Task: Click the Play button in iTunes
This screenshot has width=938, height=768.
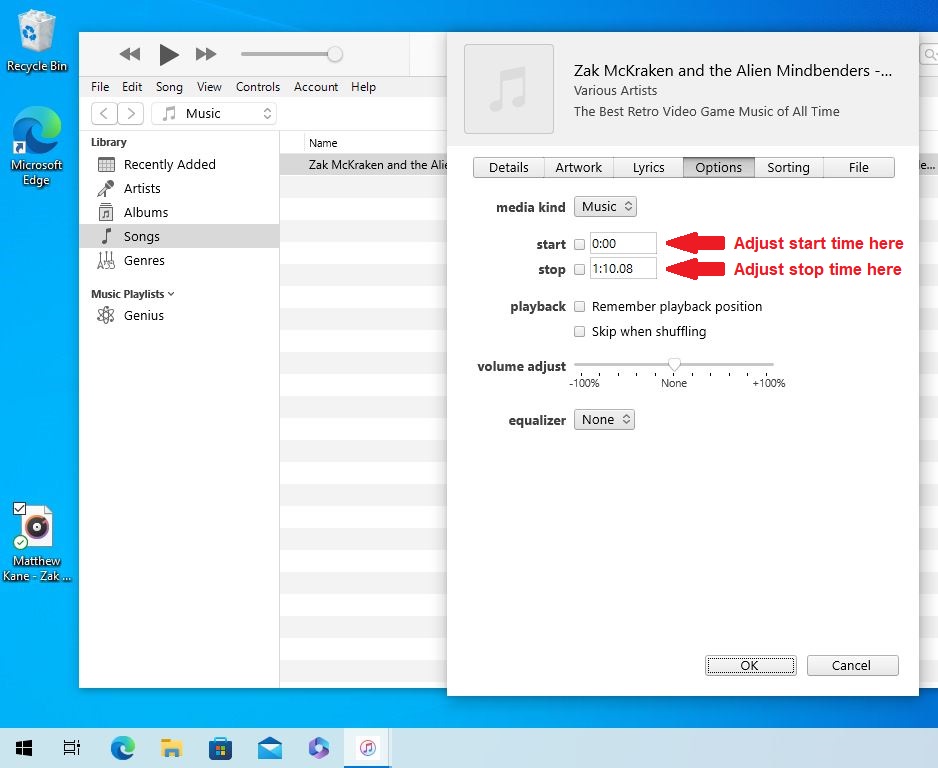Action: click(169, 54)
